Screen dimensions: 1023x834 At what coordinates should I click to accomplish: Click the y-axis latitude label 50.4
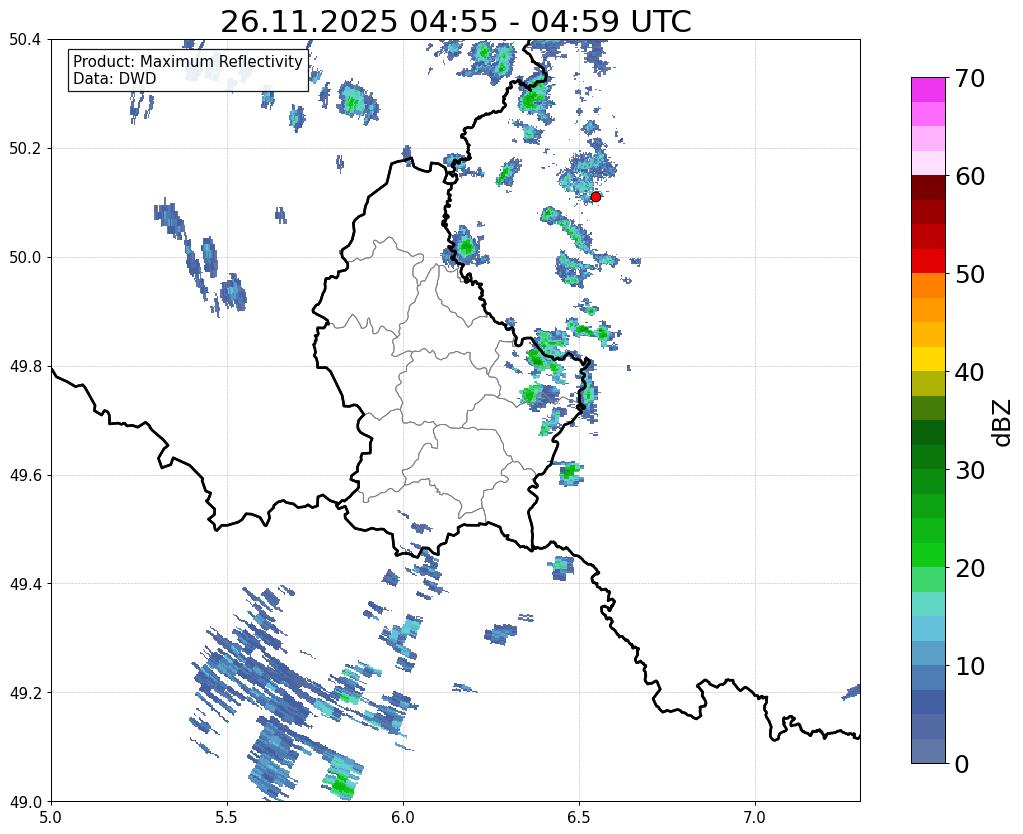coord(26,40)
